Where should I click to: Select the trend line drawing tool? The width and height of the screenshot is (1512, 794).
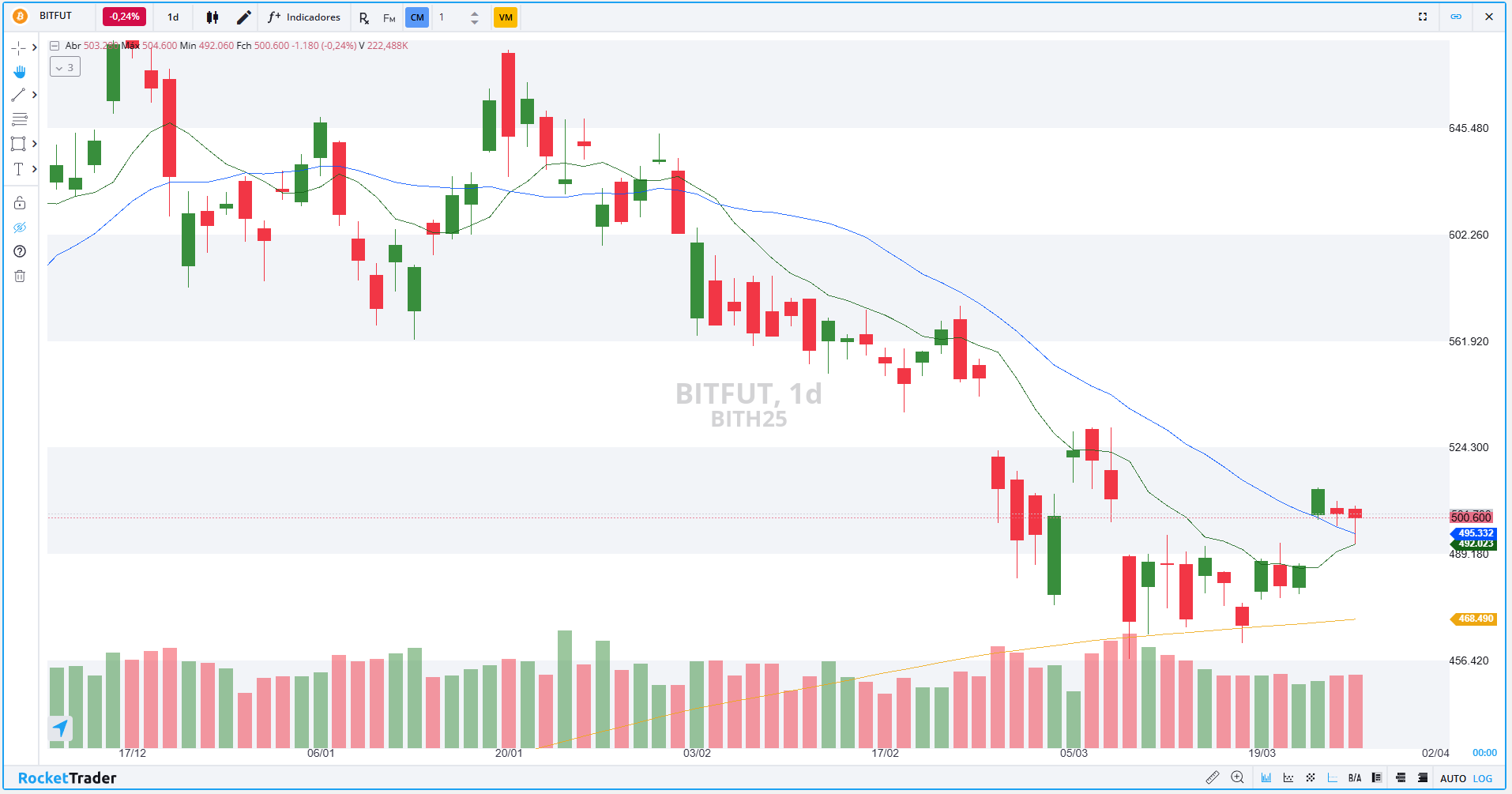[x=18, y=95]
